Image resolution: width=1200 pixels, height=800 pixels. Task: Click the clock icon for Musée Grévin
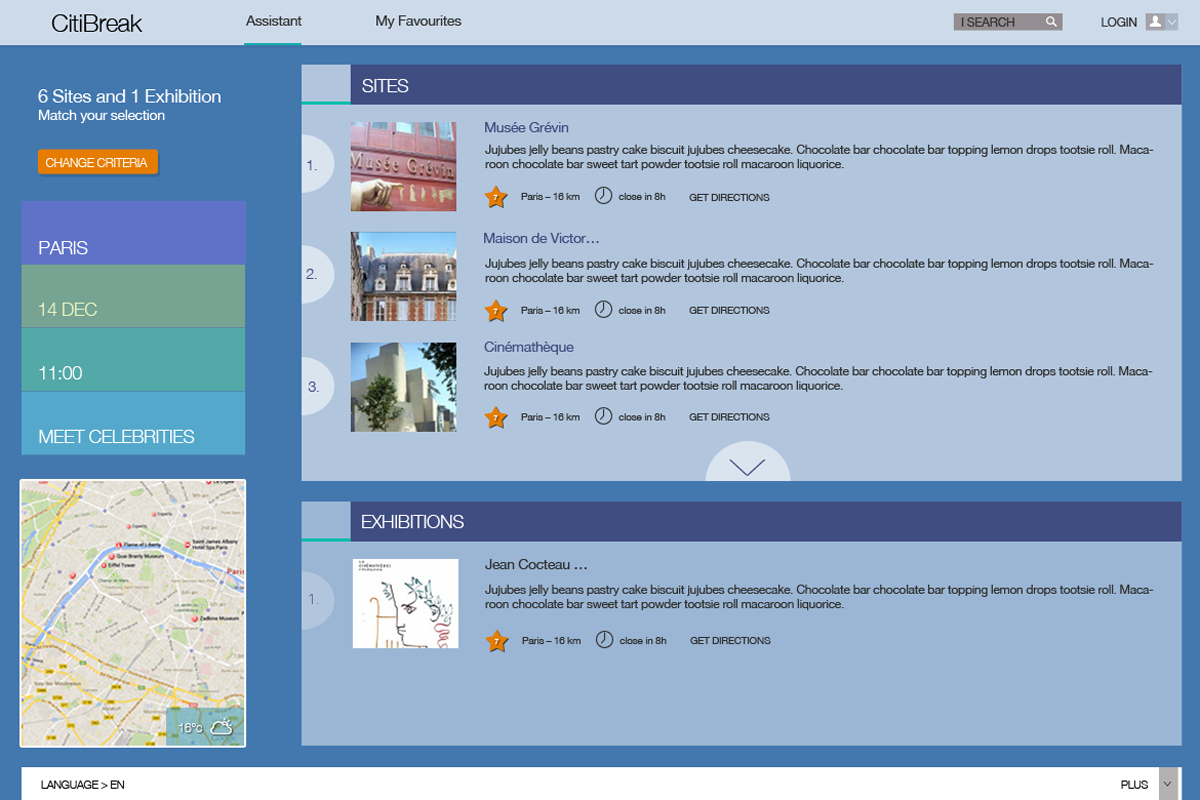(603, 196)
